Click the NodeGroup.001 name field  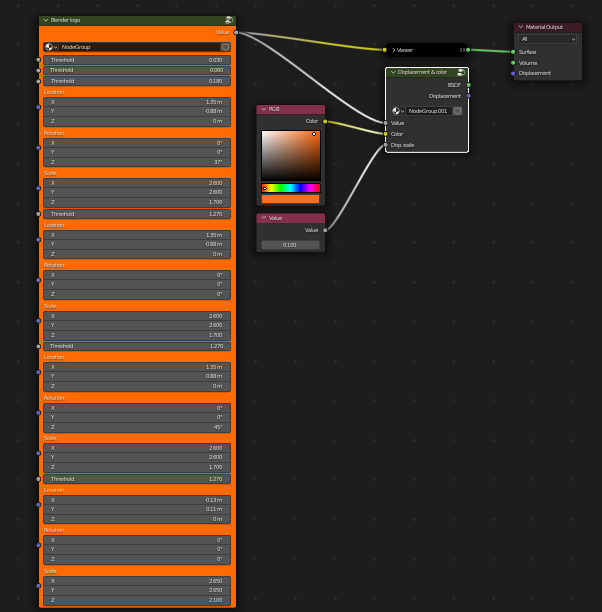point(429,111)
